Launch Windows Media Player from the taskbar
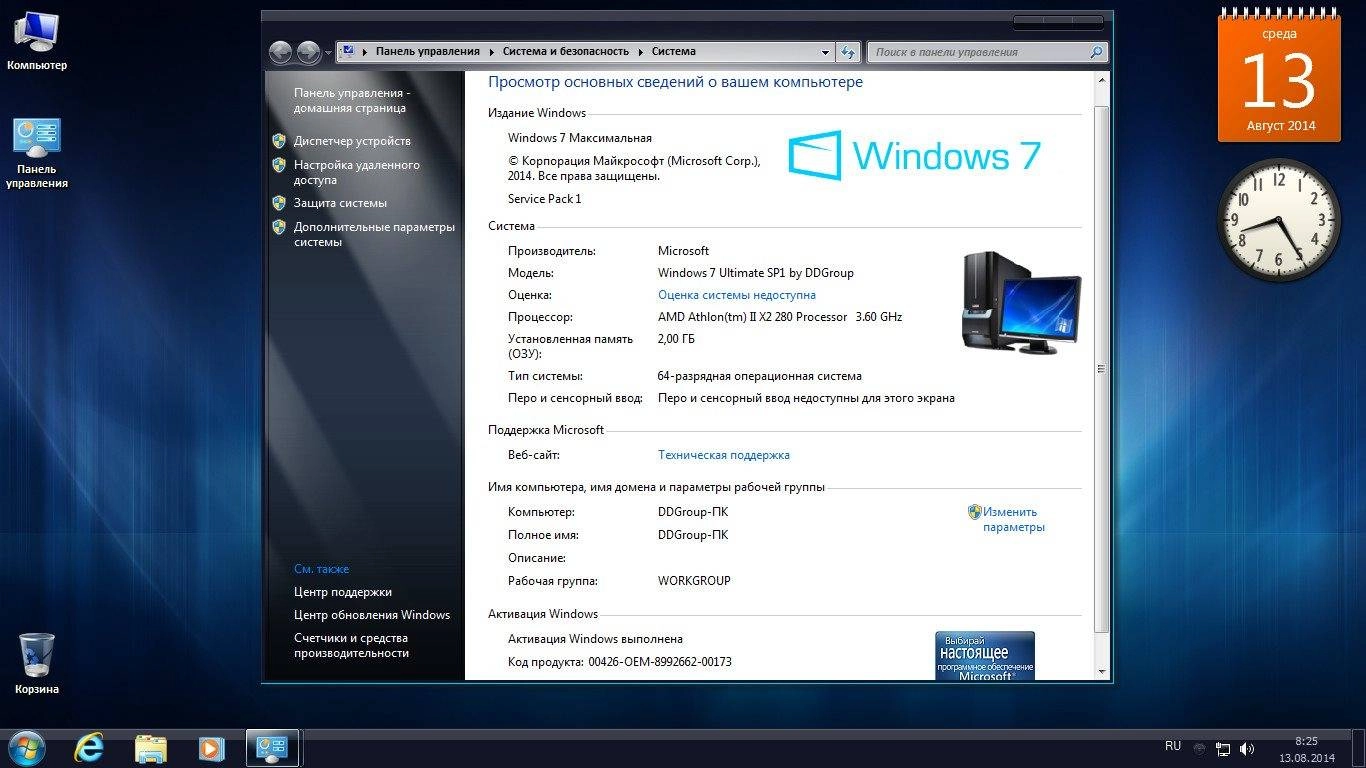The image size is (1366, 768). (x=211, y=747)
